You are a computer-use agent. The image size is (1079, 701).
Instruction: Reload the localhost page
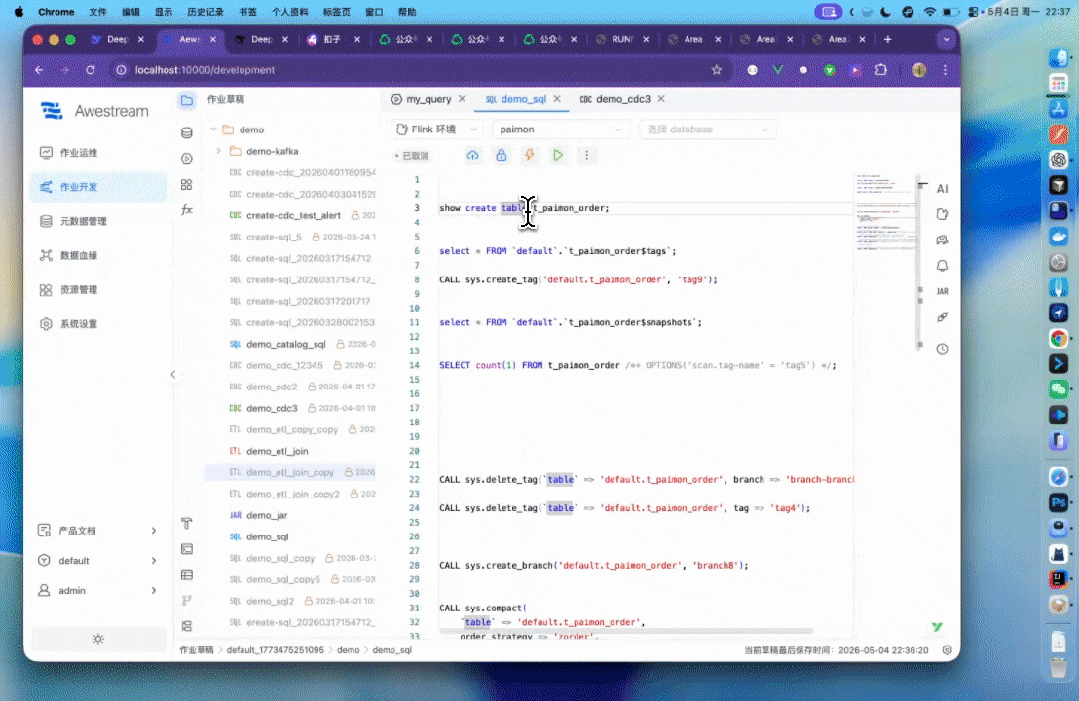89,69
